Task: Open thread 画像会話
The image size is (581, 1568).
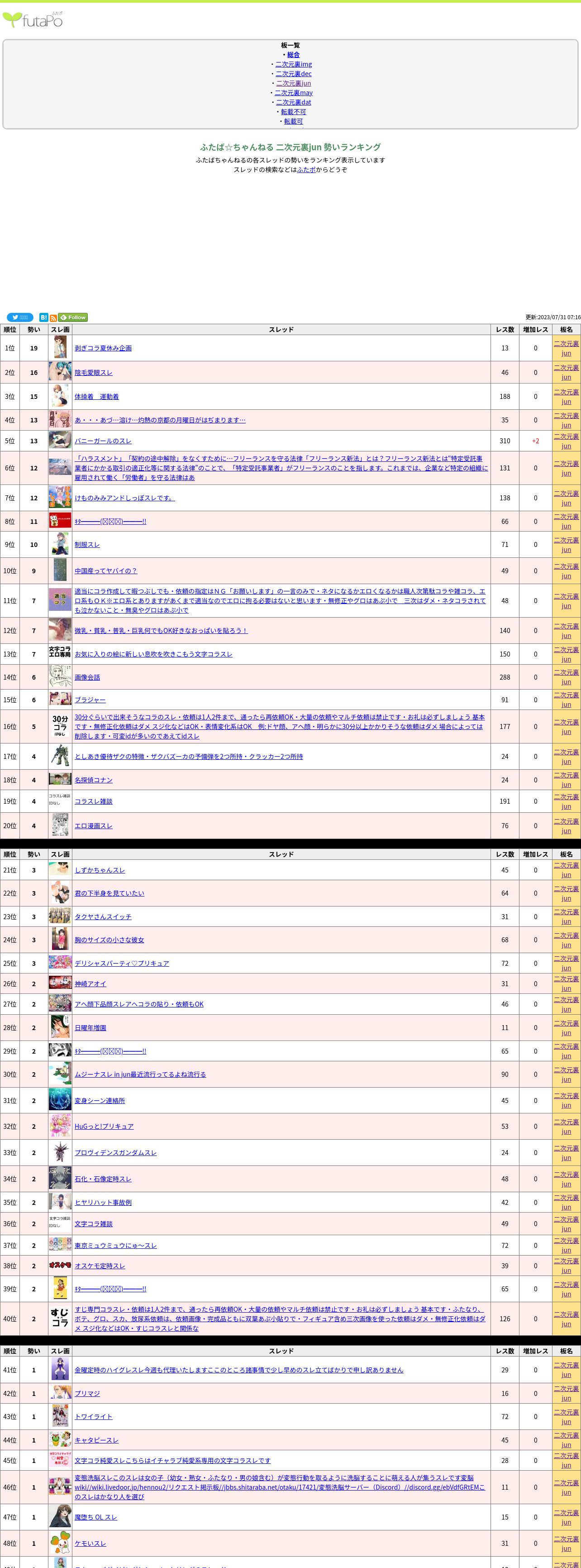Action: coord(87,677)
